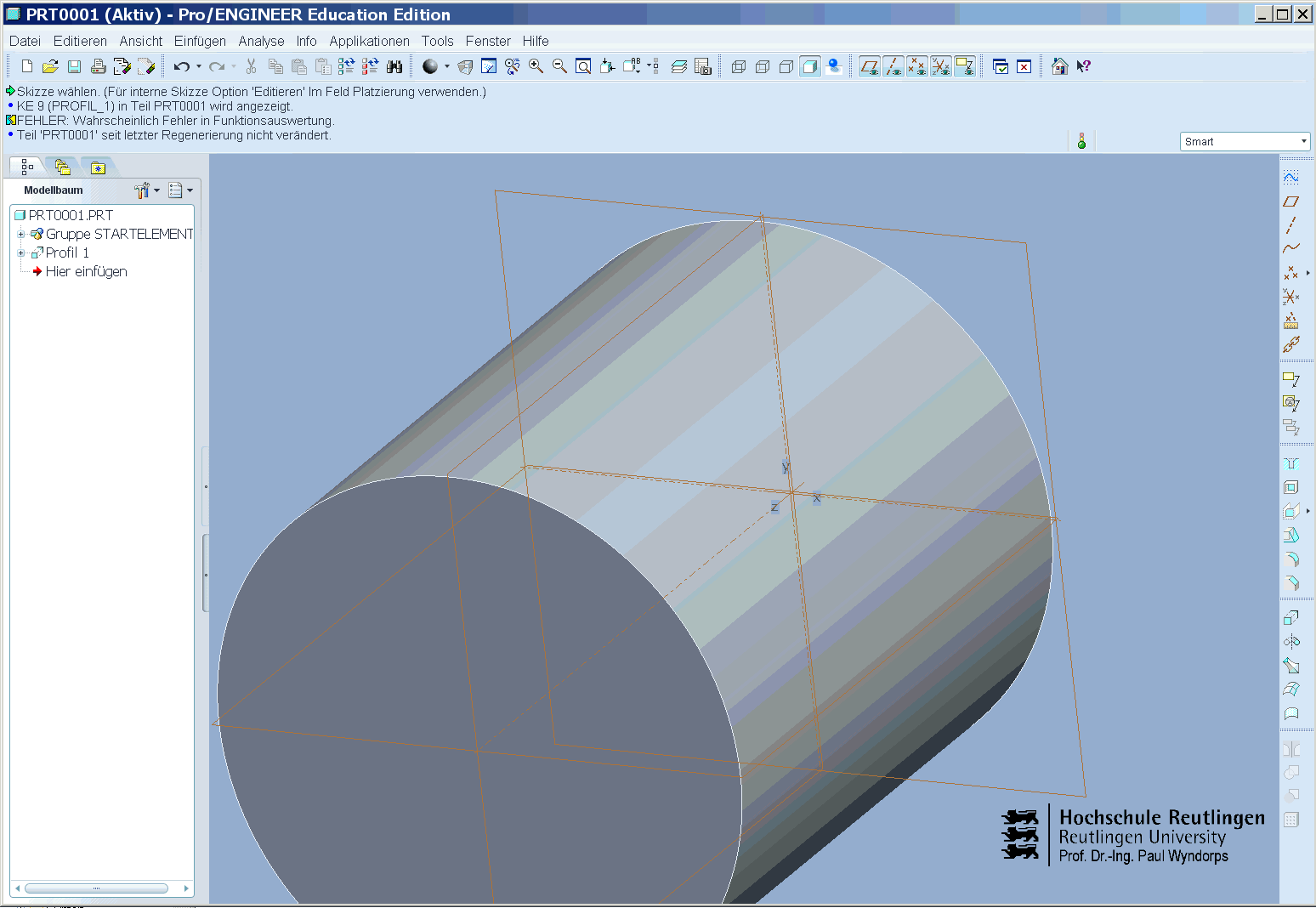Click the navigator panel collapse handle
The height and width of the screenshot is (908, 1316).
coord(205,573)
